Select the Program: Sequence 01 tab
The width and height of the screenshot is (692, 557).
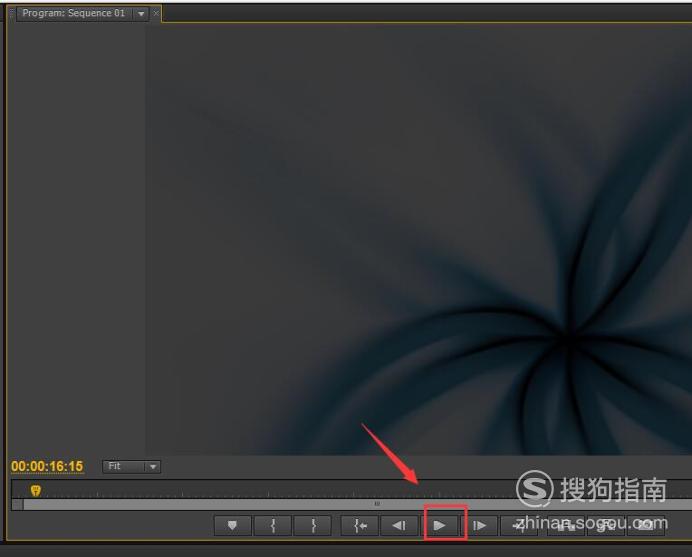click(x=74, y=13)
